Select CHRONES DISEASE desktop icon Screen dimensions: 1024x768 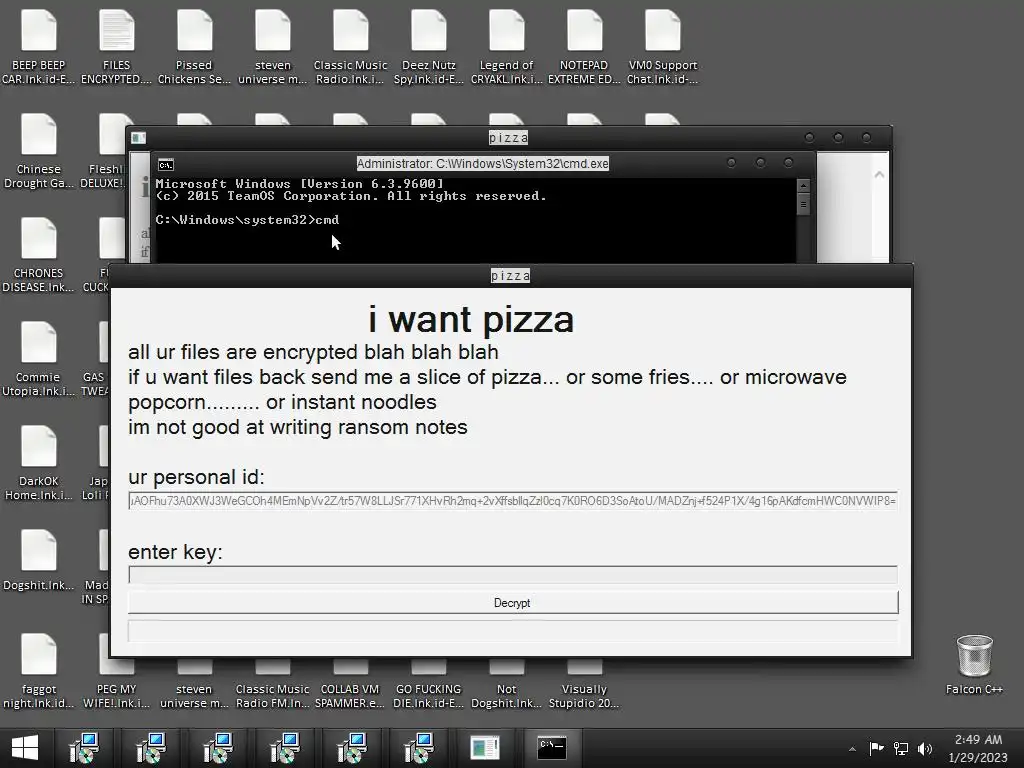(39, 255)
